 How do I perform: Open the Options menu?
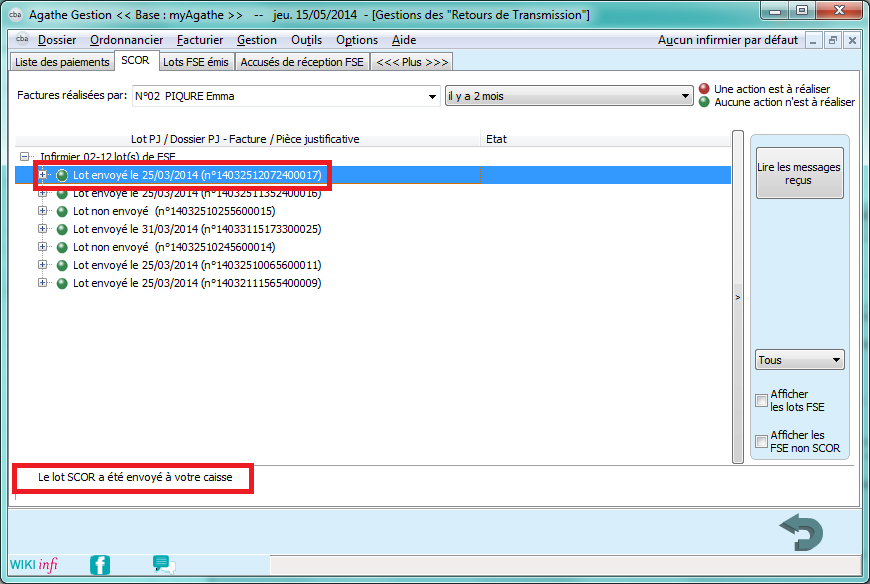pos(357,40)
